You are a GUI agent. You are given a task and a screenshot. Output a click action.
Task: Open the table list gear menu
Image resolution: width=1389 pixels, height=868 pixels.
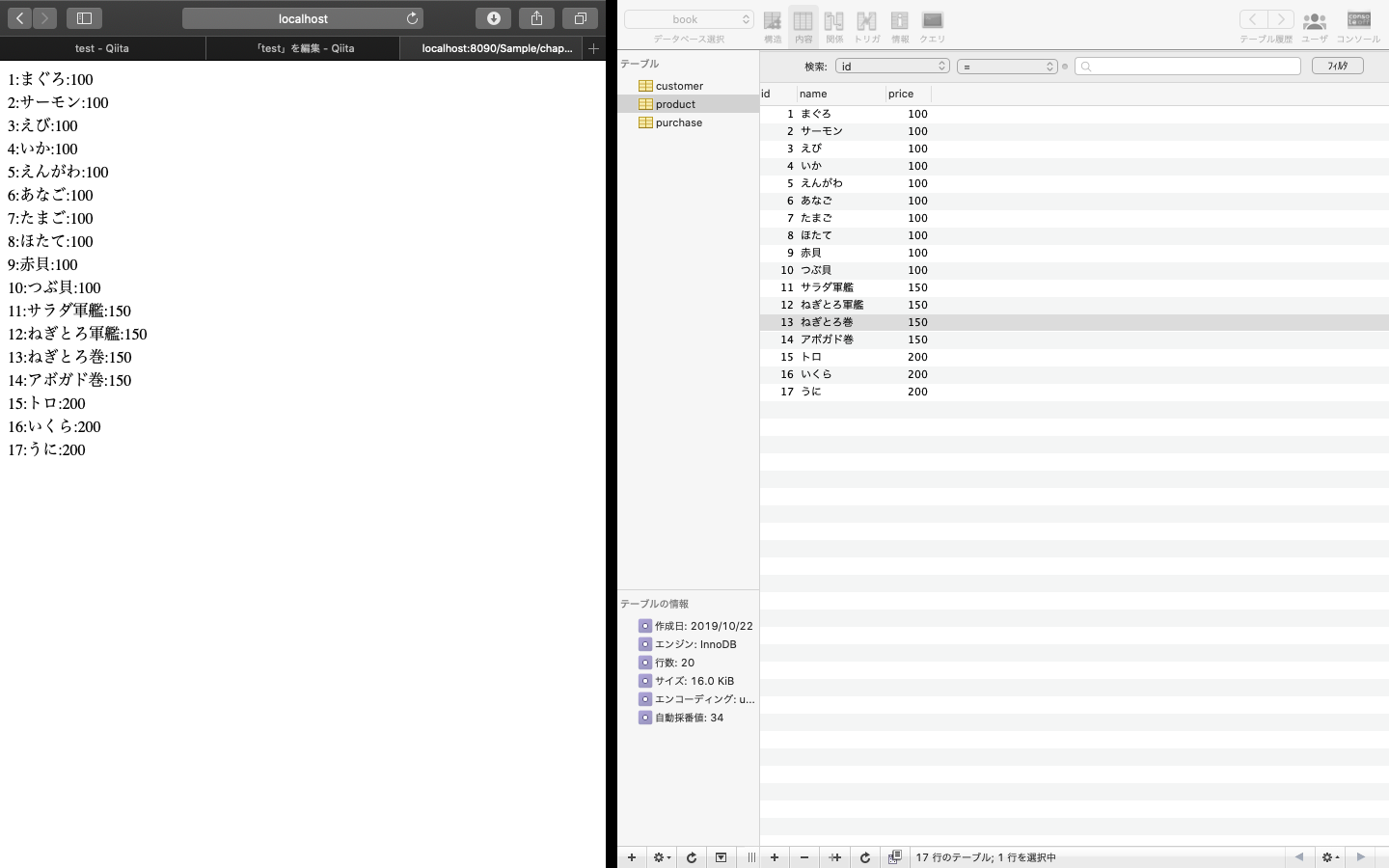(662, 857)
